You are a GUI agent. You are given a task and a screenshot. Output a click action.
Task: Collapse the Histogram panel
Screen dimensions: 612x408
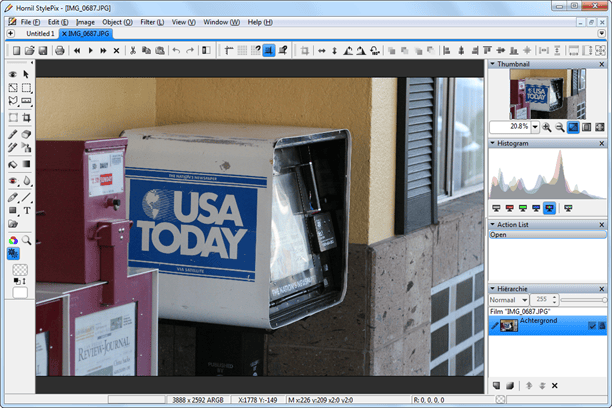coord(493,143)
